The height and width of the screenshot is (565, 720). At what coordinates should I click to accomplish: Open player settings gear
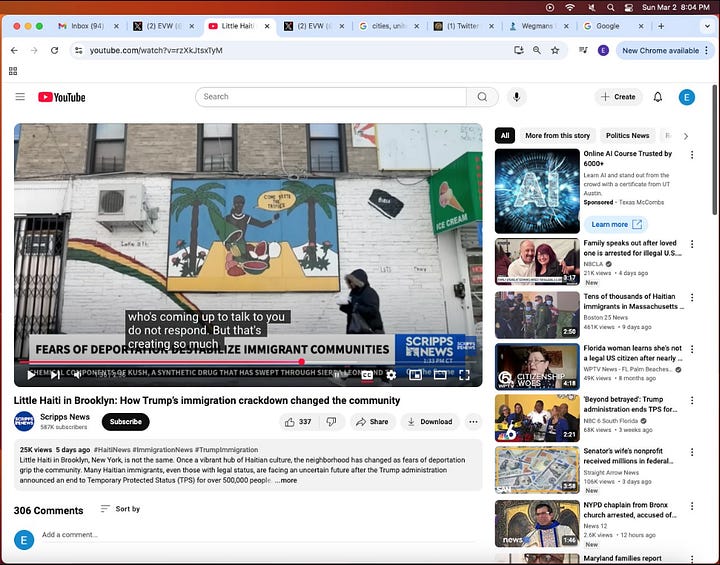click(x=391, y=375)
